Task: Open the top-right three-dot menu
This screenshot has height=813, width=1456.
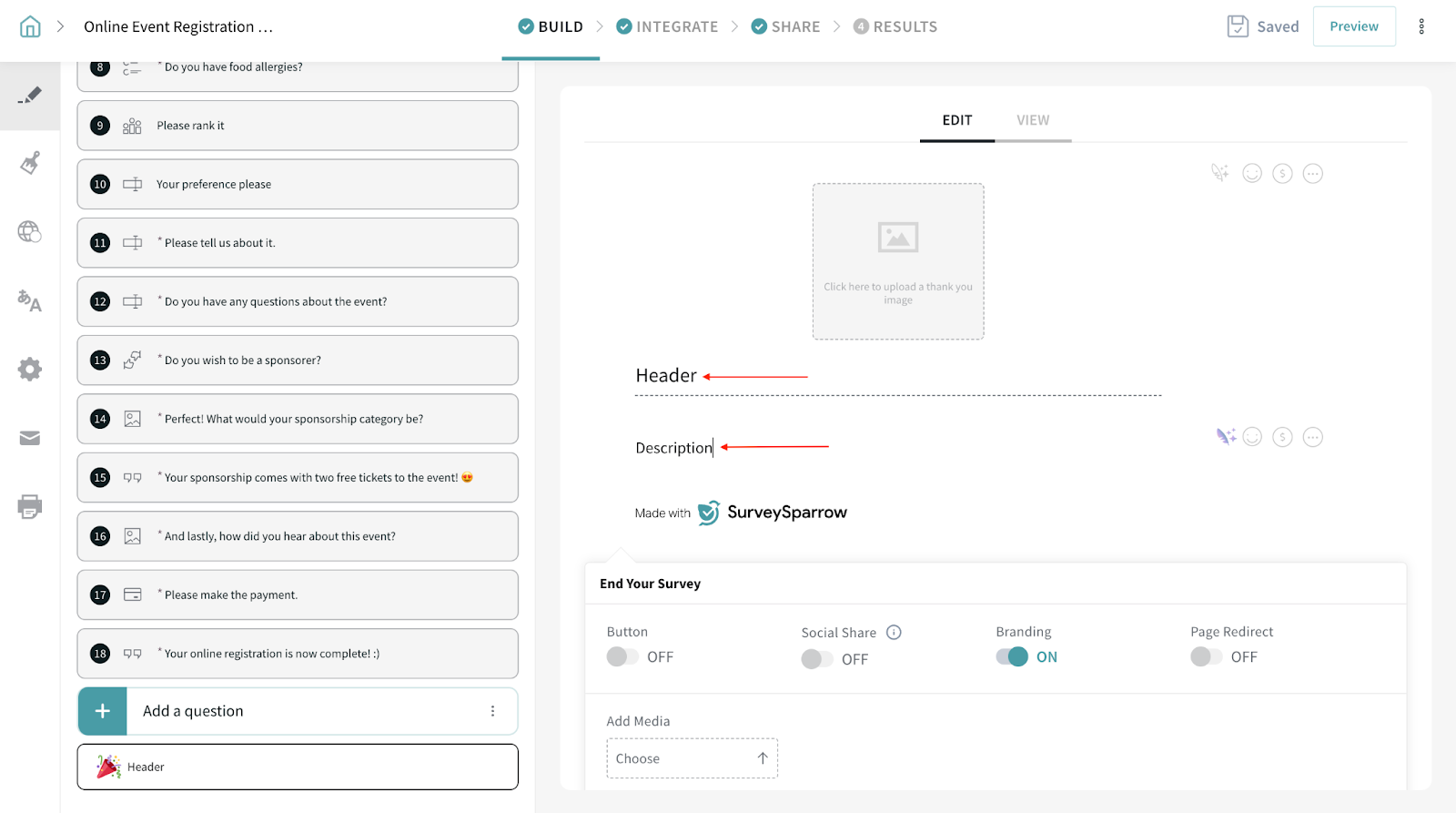Action: pyautogui.click(x=1421, y=26)
